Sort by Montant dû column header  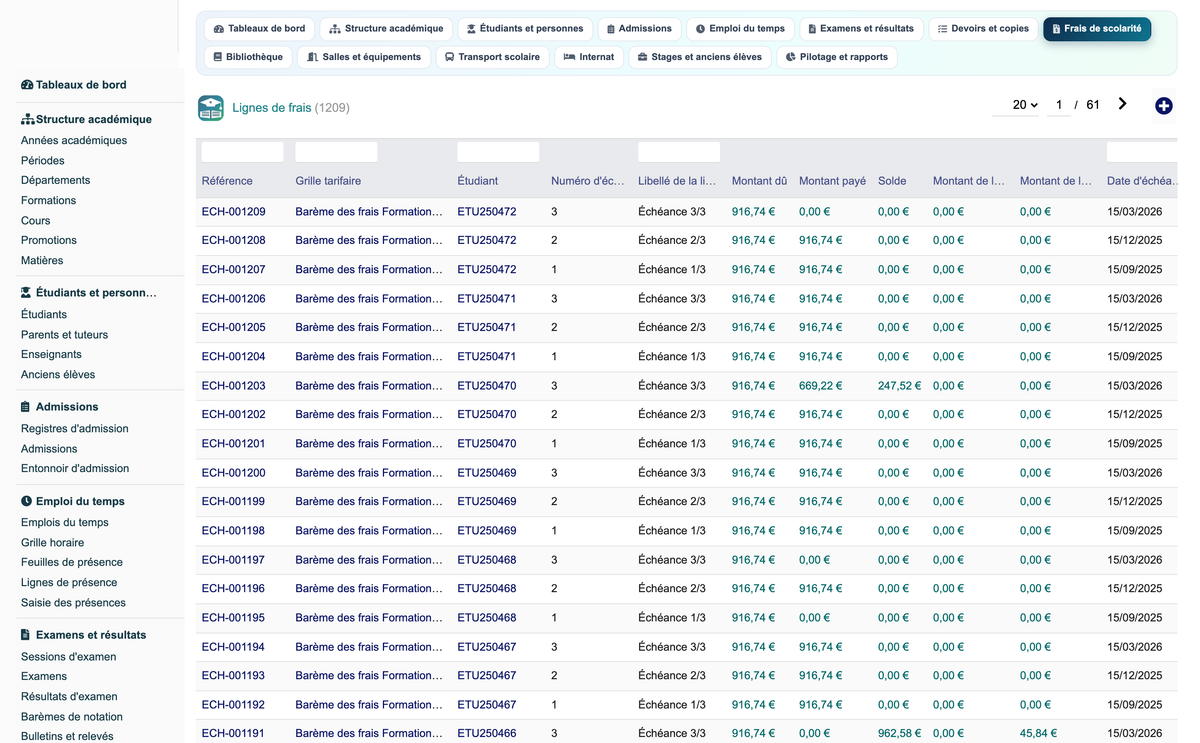[759, 181]
